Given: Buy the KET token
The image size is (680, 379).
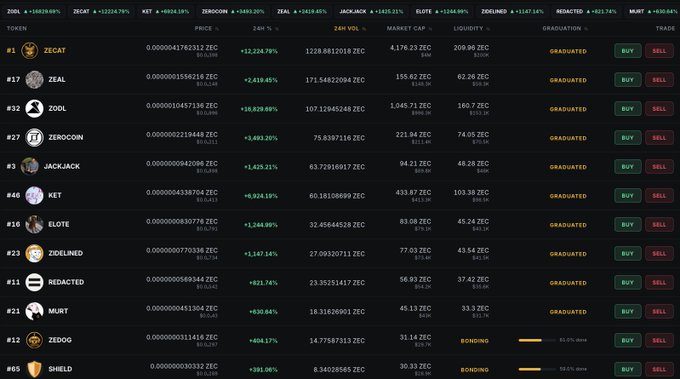Looking at the screenshot, I should [x=628, y=196].
